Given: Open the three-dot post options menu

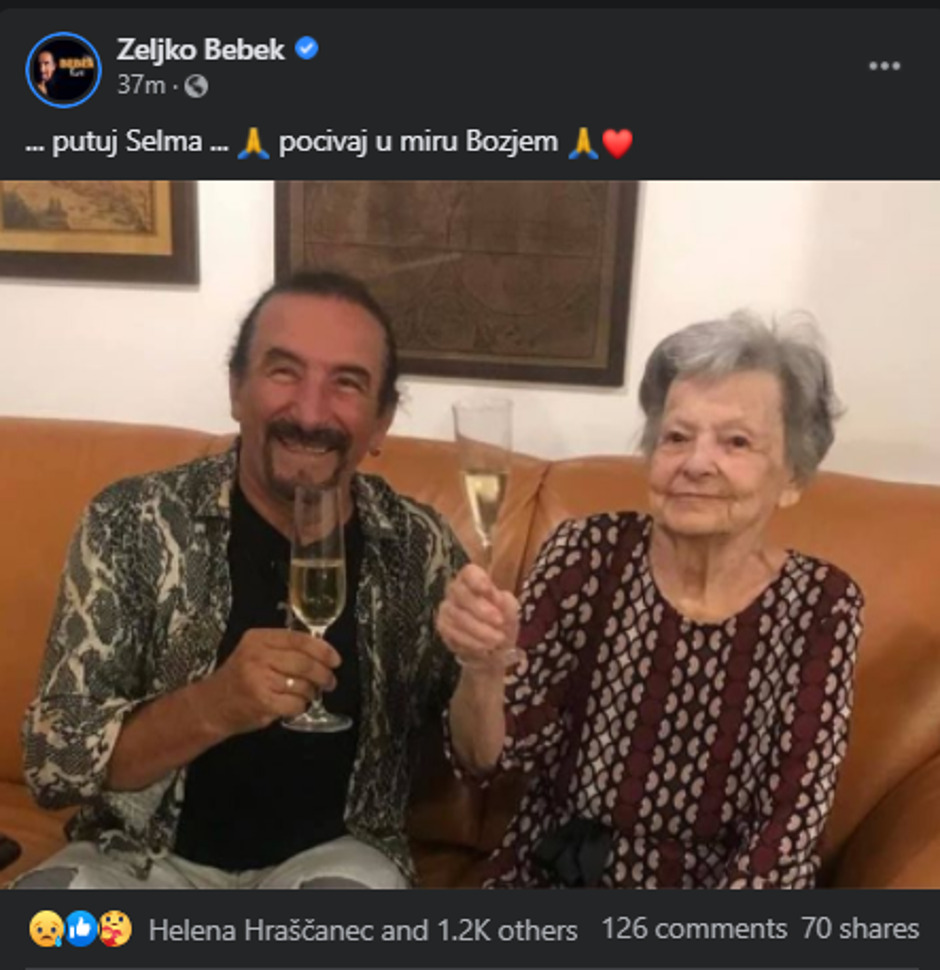Looking at the screenshot, I should pos(884,66).
